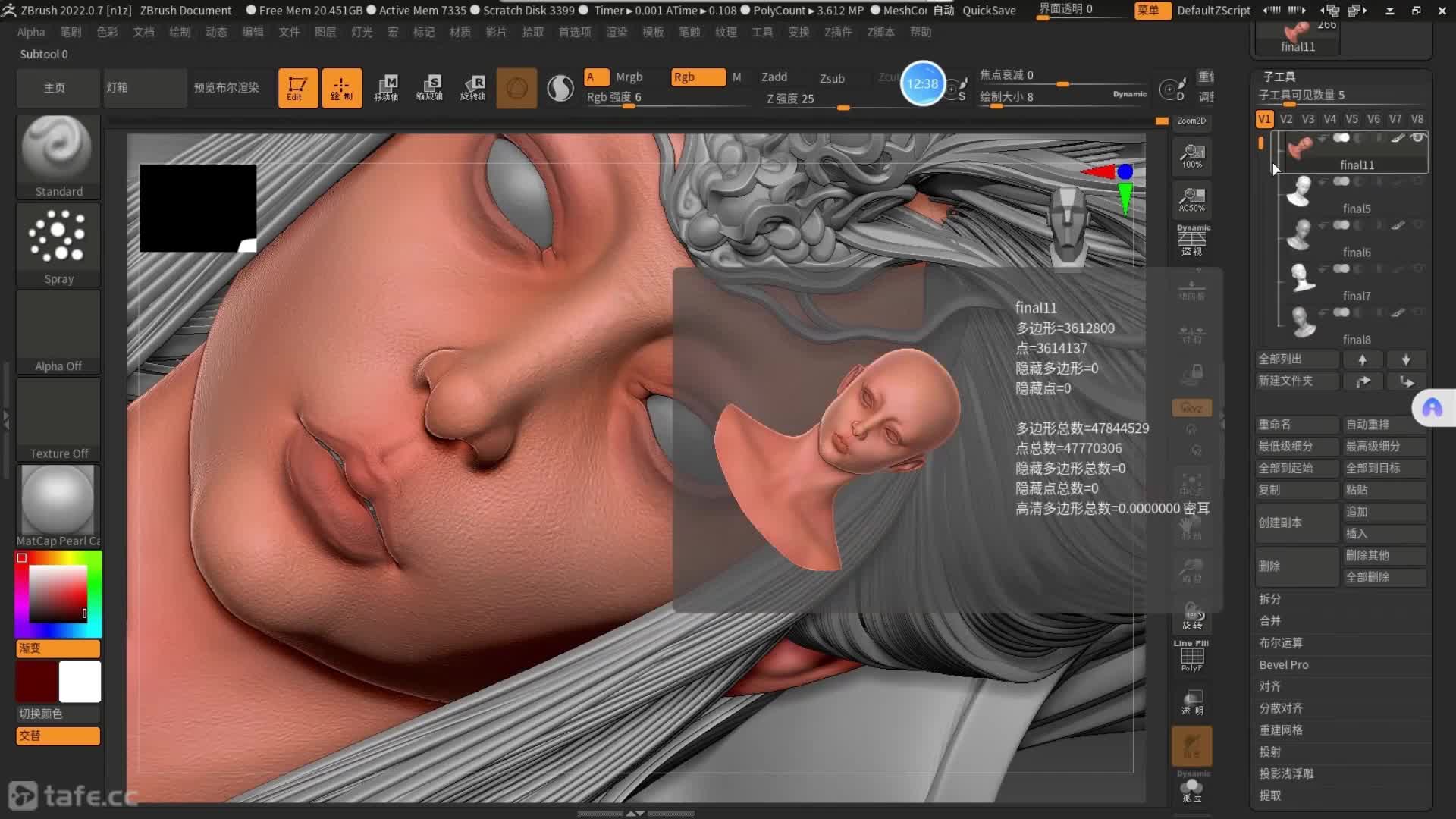The image size is (1456, 819).
Task: Select the Scale tool icon
Action: pyautogui.click(x=430, y=88)
